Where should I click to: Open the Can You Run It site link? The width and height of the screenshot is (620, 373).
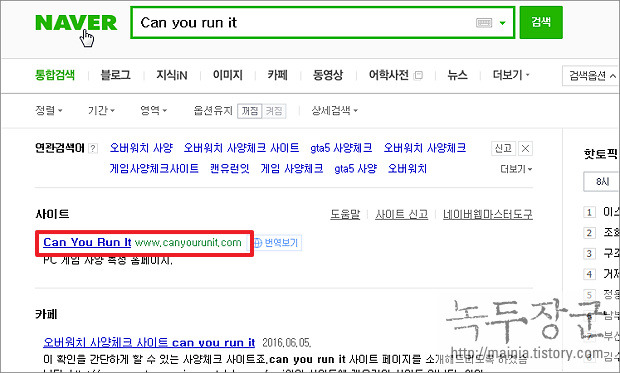click(x=87, y=242)
